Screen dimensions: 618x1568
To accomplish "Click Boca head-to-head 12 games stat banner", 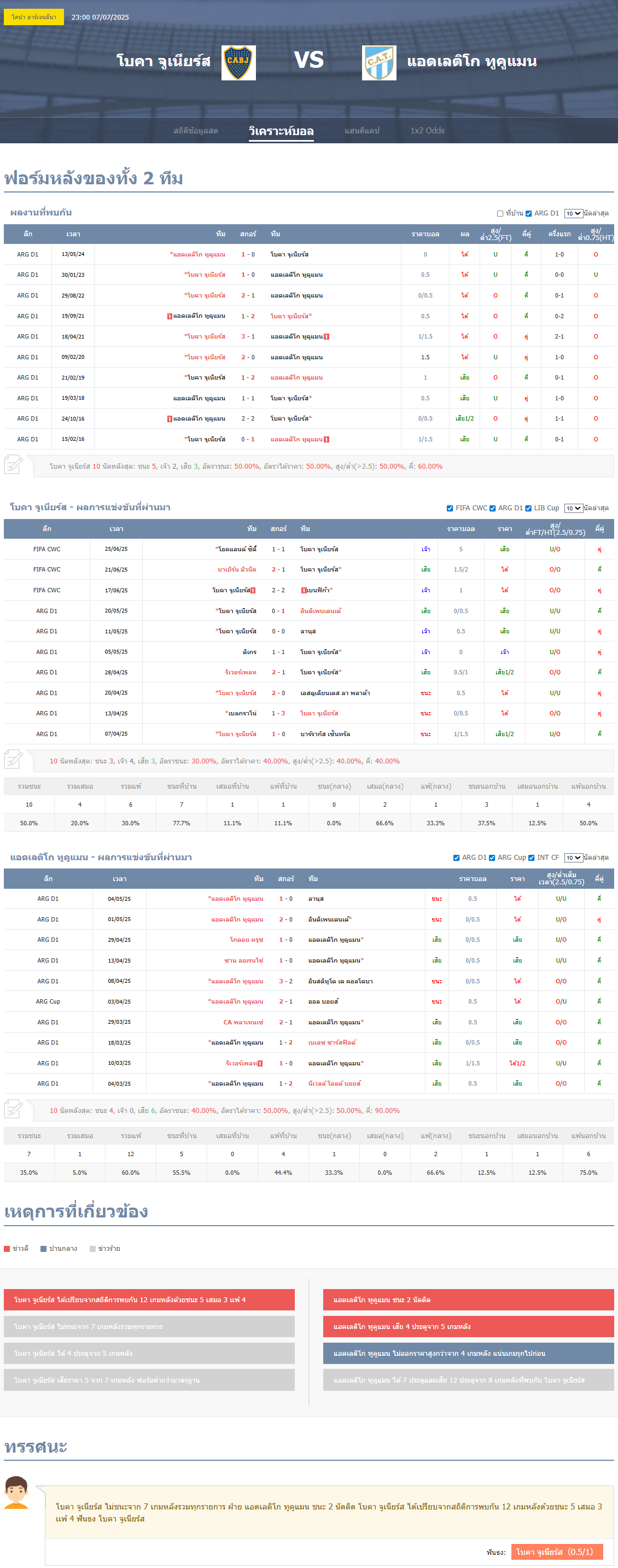I will coord(149,1299).
